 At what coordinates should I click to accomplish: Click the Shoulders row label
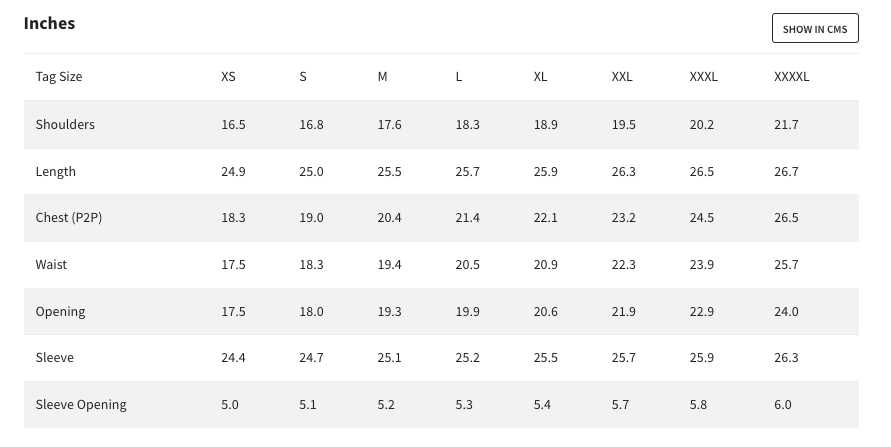(65, 124)
